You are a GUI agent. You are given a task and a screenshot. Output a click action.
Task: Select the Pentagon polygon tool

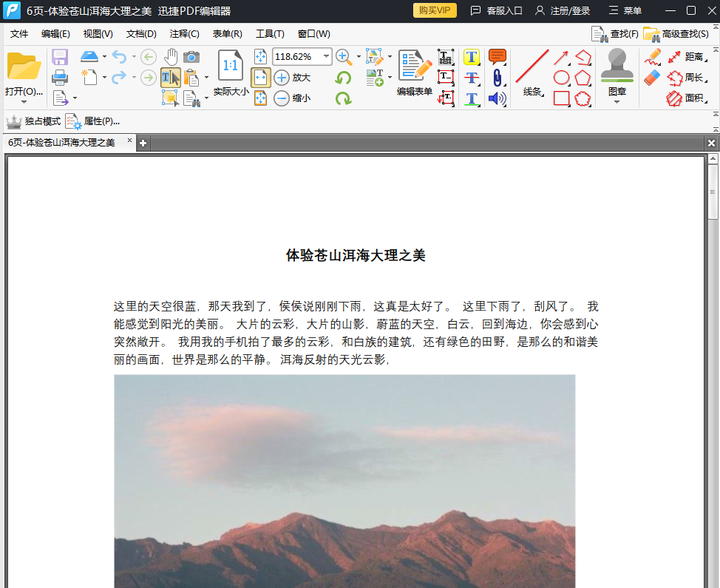583,78
